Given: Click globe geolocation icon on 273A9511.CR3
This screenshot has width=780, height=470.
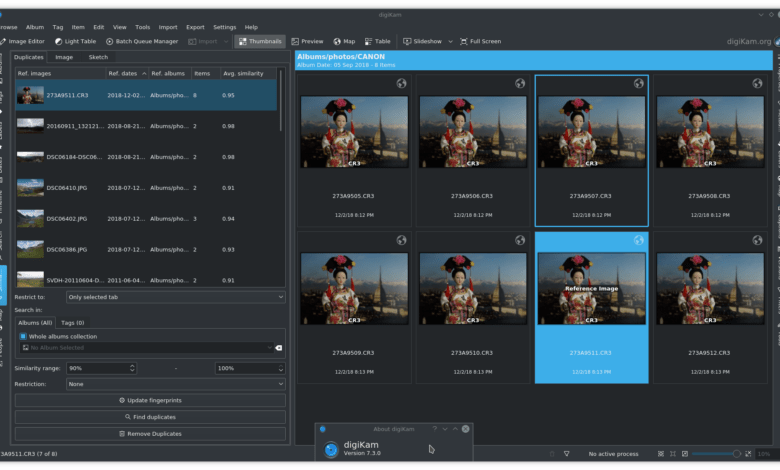Looking at the screenshot, I should (638, 240).
